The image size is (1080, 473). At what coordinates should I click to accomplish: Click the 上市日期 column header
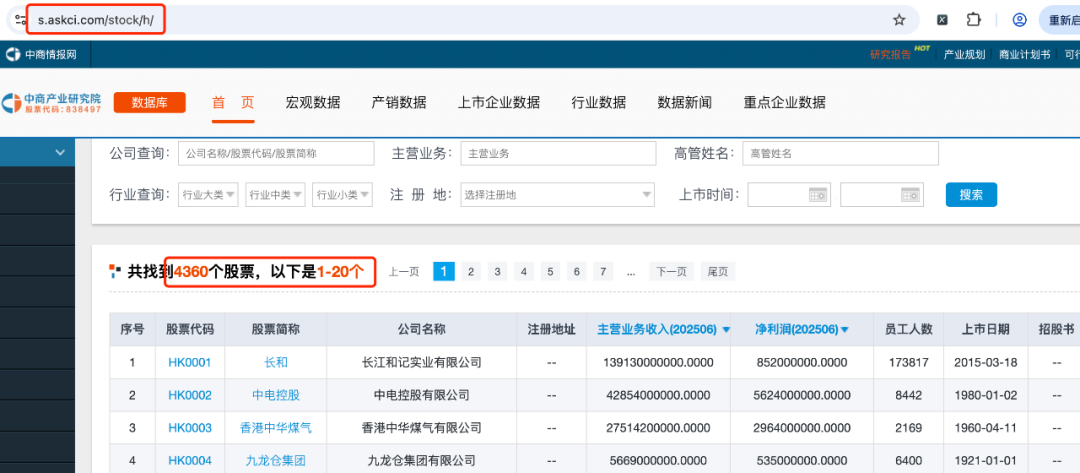pyautogui.click(x=986, y=329)
